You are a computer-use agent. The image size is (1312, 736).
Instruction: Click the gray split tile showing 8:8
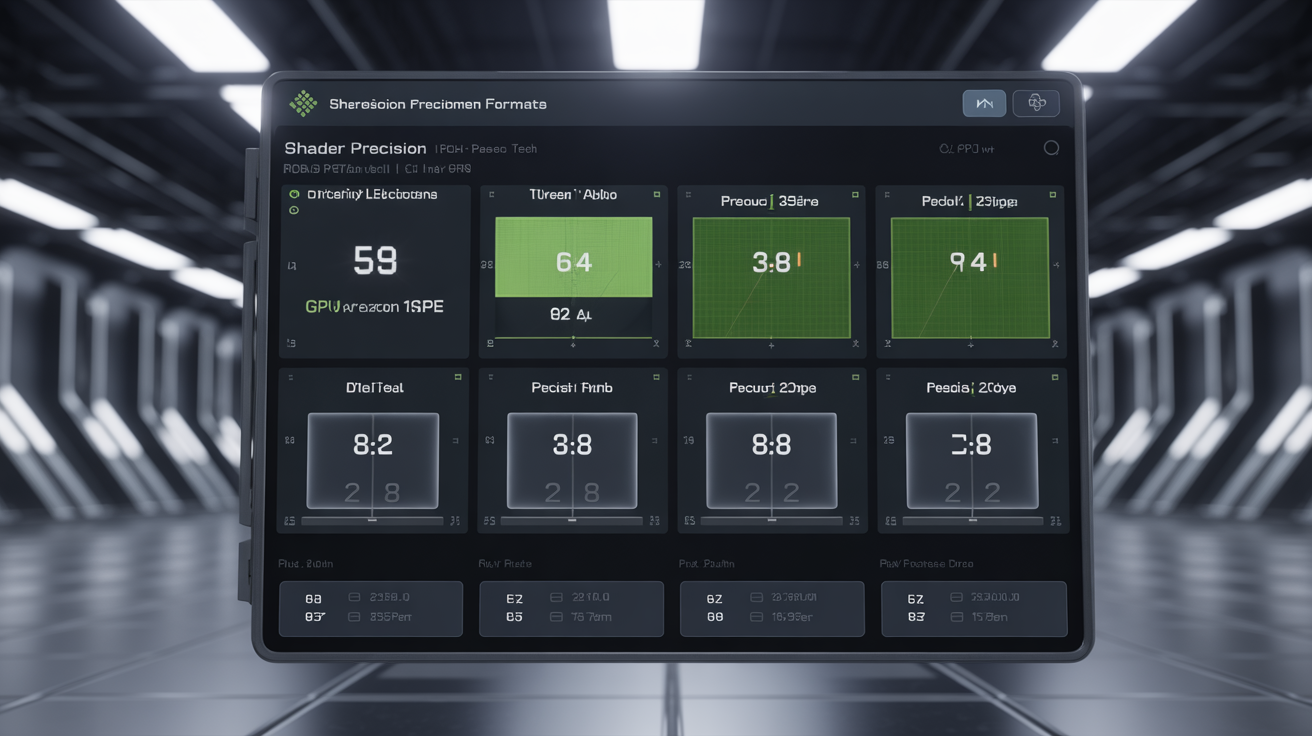771,461
